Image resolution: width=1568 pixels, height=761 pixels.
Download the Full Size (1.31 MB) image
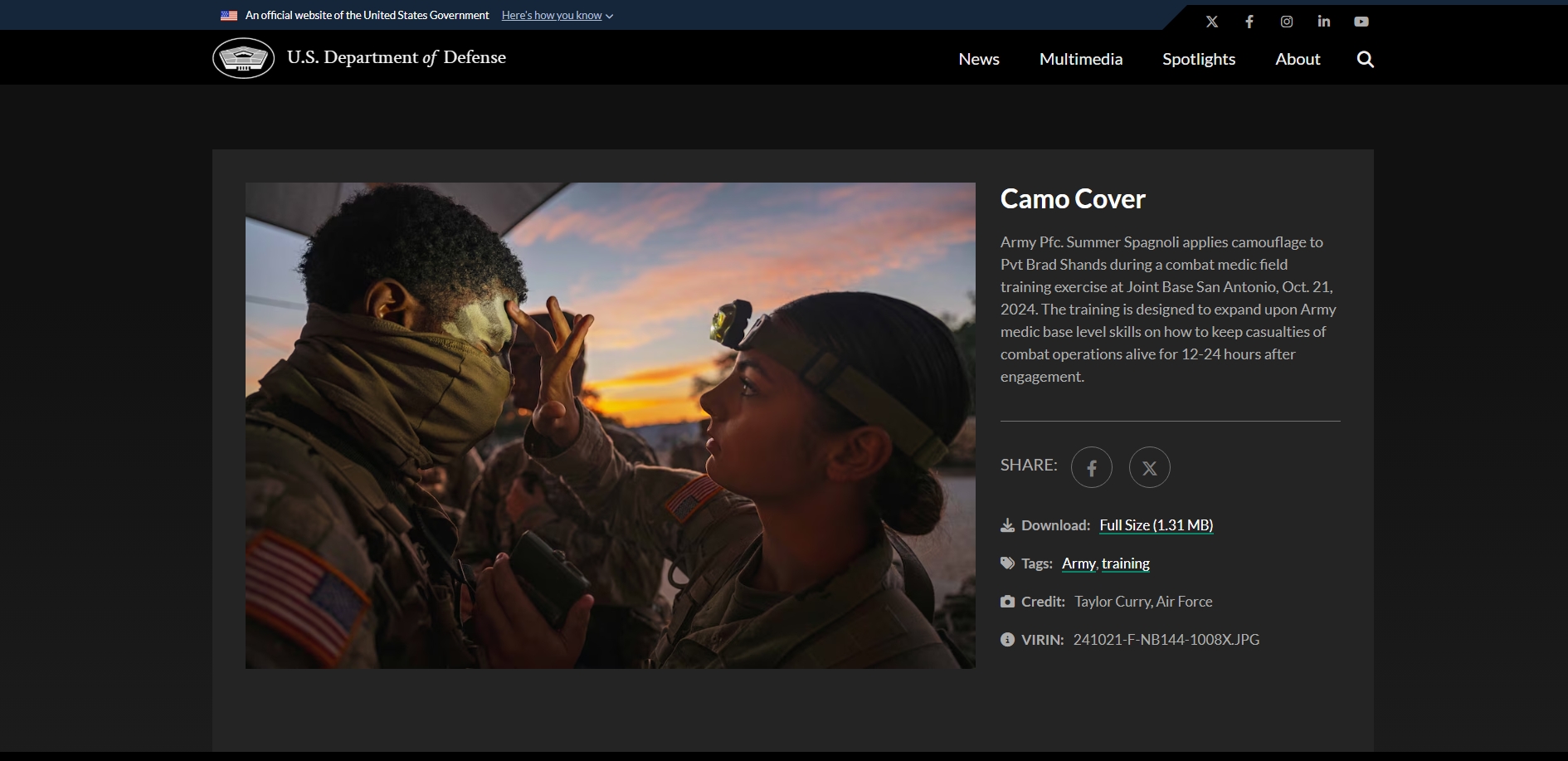tap(1157, 525)
